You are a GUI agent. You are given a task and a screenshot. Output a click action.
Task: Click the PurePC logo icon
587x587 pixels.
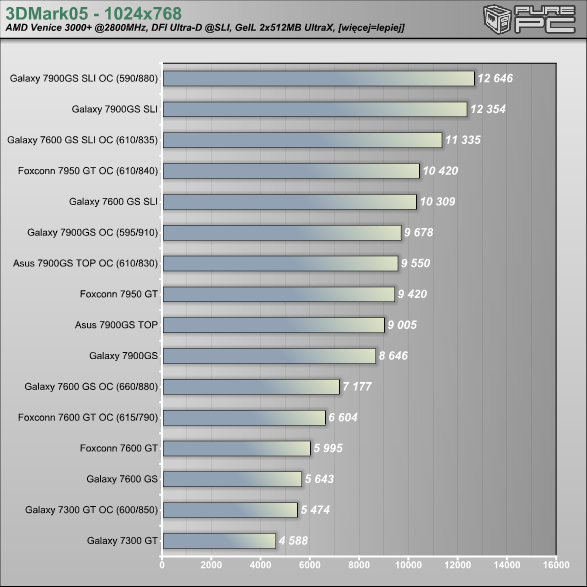click(529, 19)
